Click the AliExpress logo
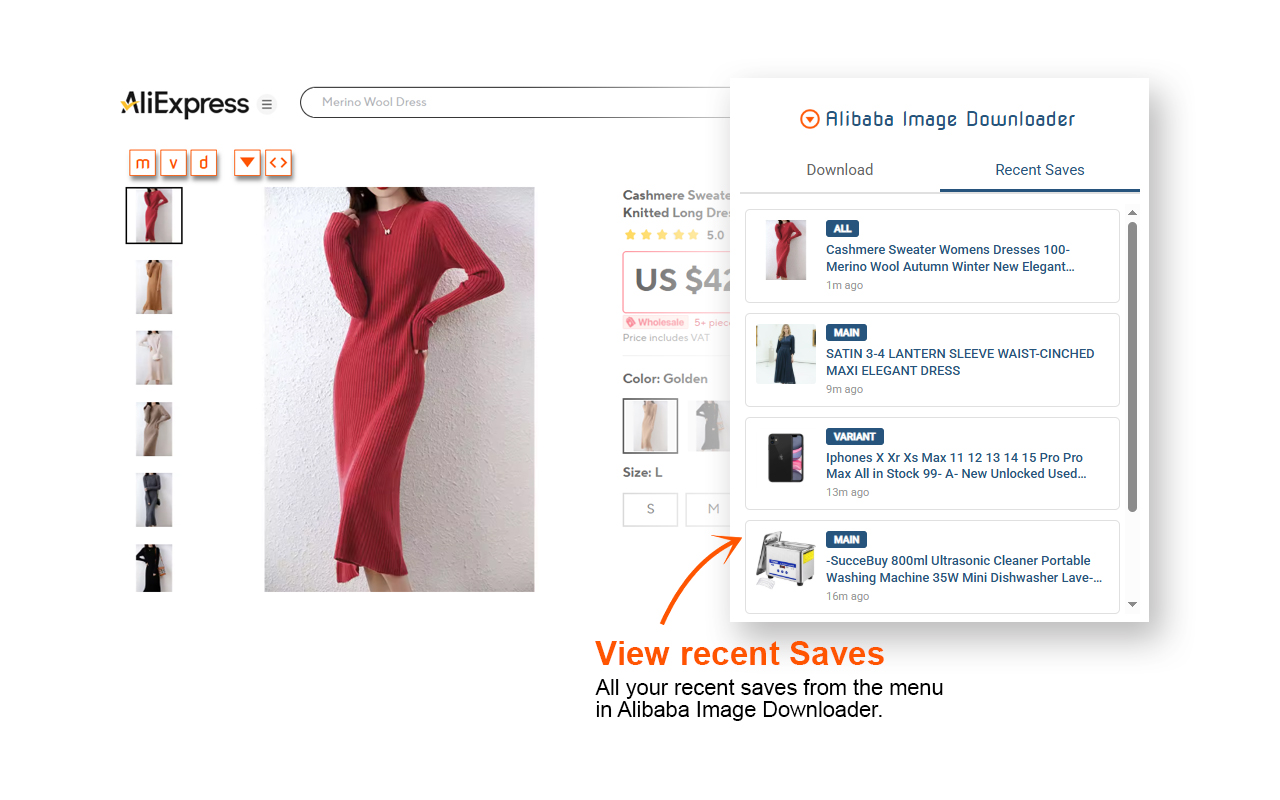The width and height of the screenshot is (1280, 800). (185, 103)
